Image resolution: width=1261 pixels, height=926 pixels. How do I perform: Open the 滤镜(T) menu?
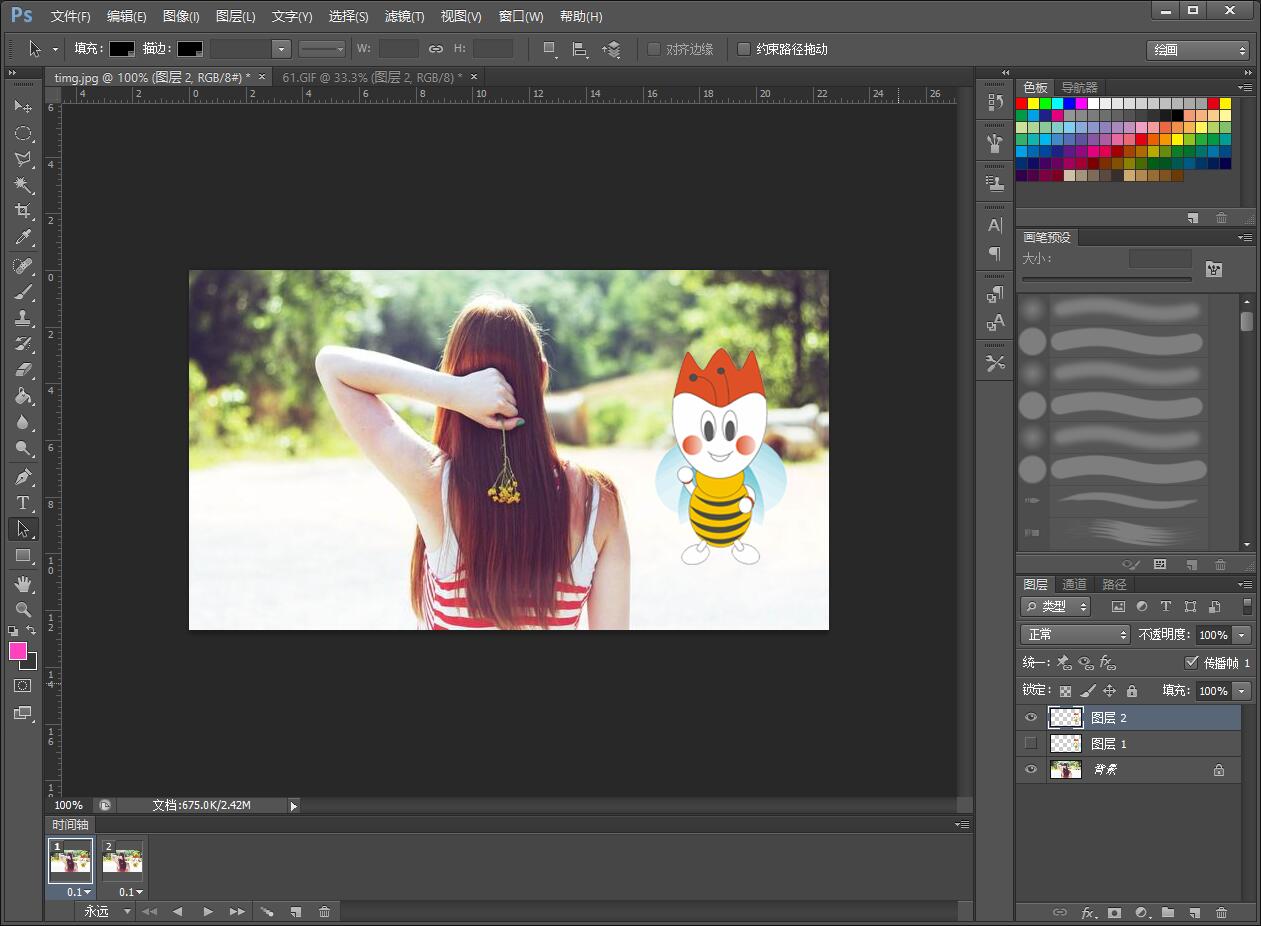(x=404, y=16)
